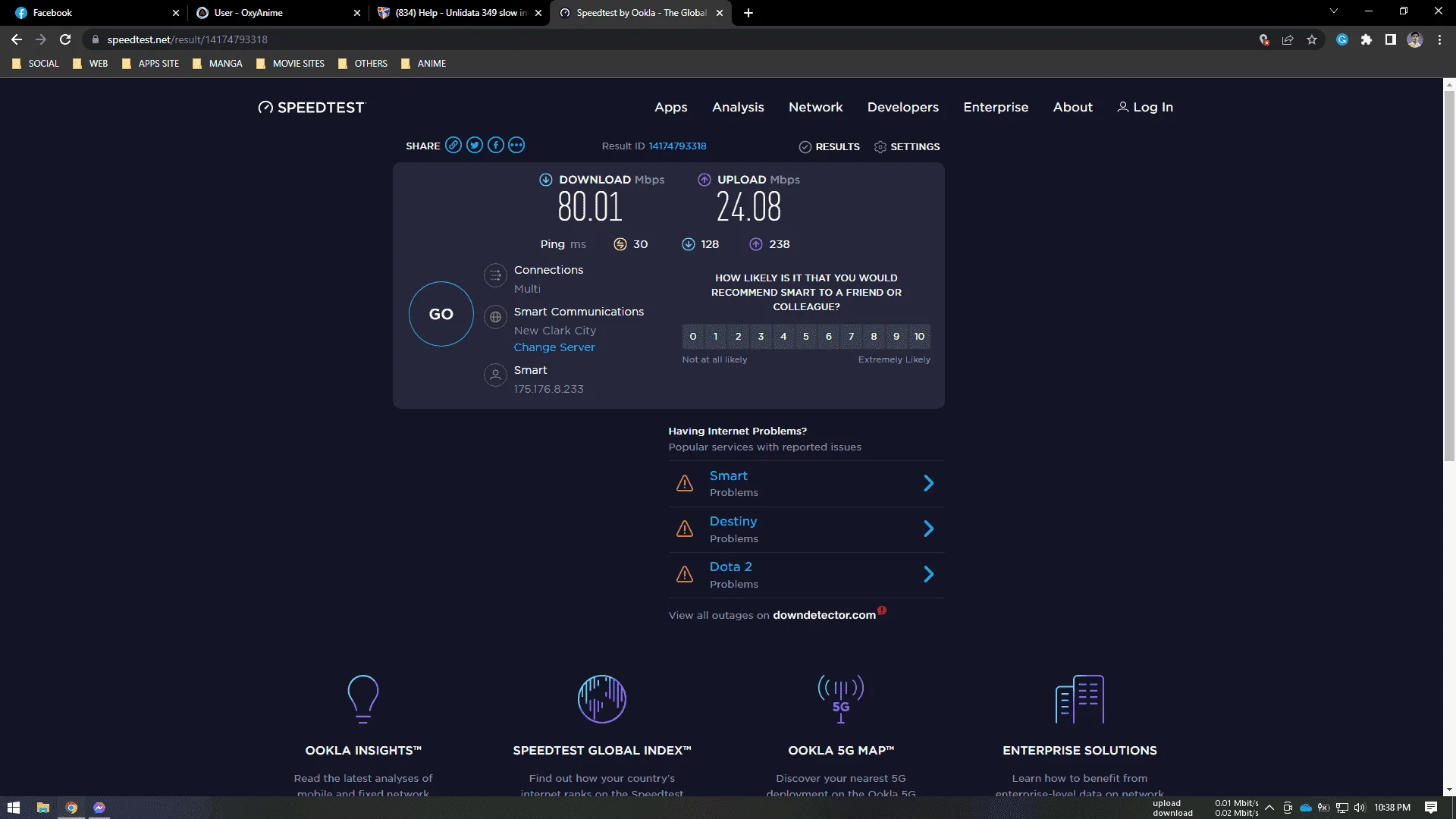
Task: Open the MANGA bookmarks folder
Action: pos(218,64)
